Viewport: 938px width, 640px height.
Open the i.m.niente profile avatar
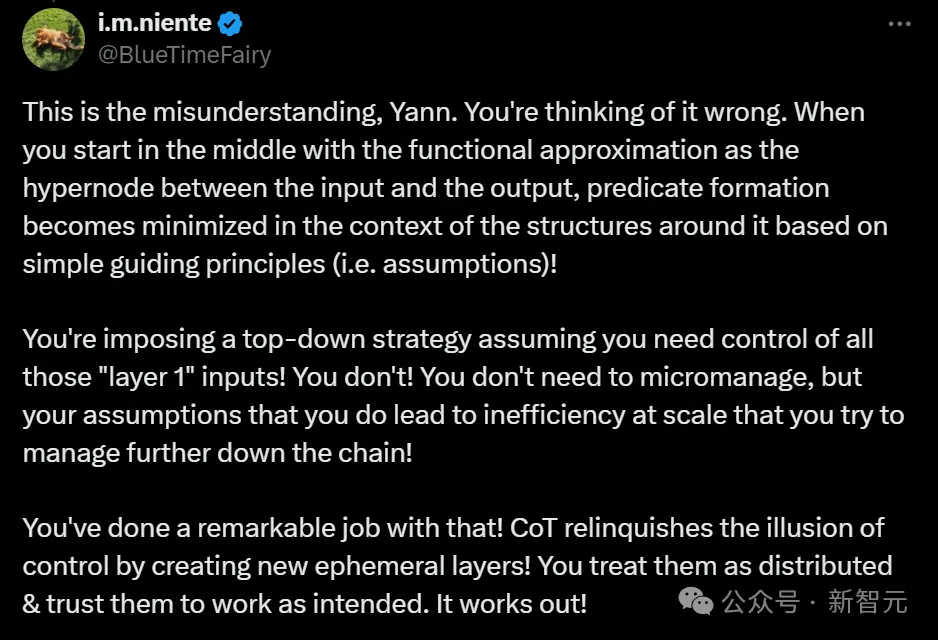tap(53, 39)
